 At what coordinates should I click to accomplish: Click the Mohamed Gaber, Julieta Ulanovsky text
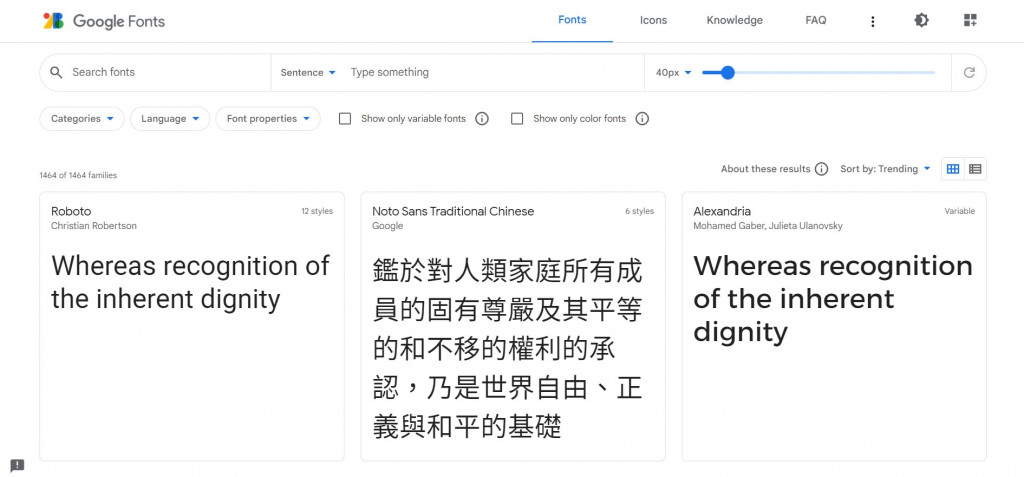(x=768, y=226)
